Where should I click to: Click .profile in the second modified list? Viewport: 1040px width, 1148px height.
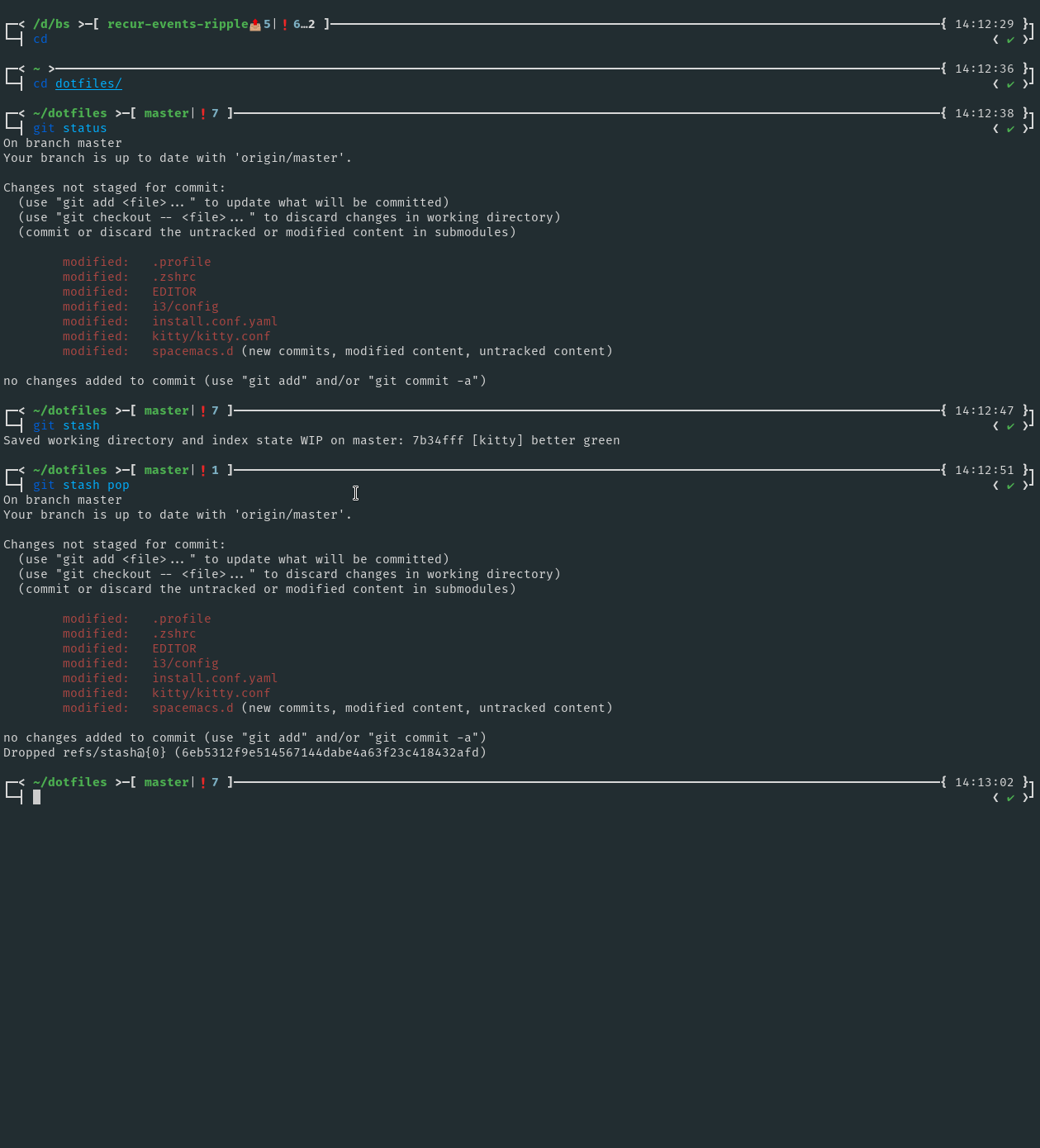[182, 619]
